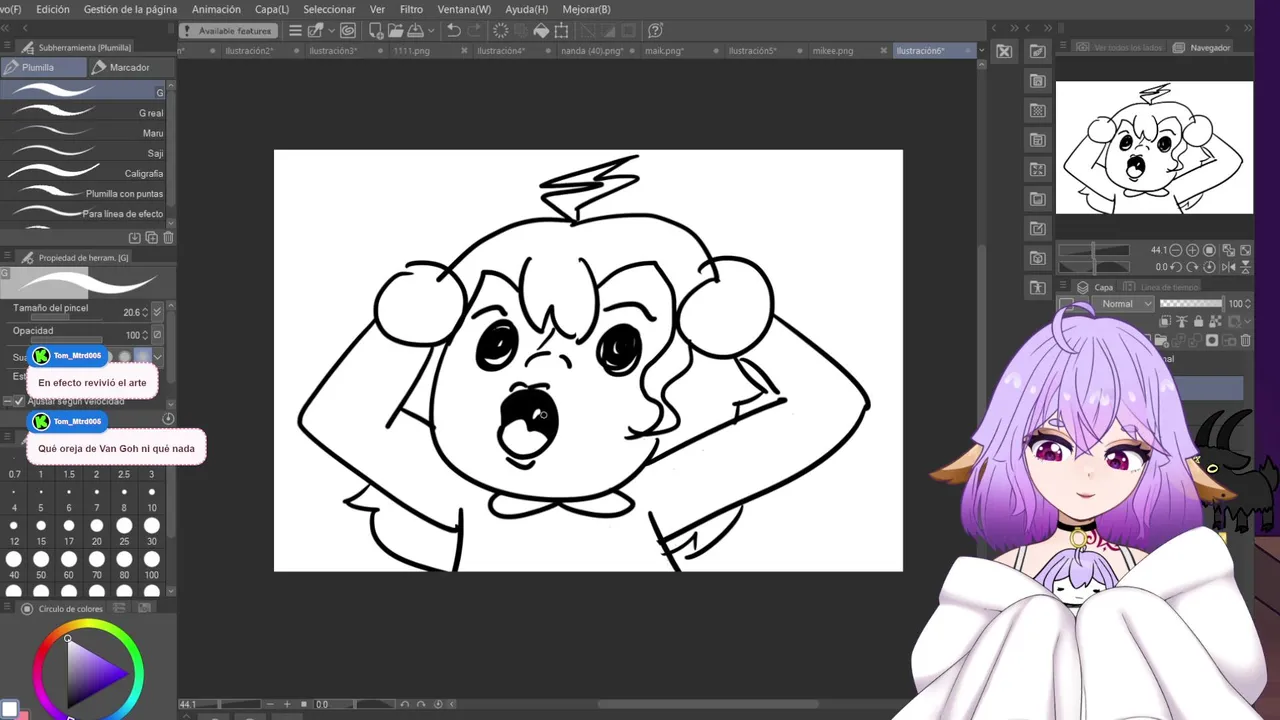Flip the canvas horizontally in Navigator

pos(1229,267)
